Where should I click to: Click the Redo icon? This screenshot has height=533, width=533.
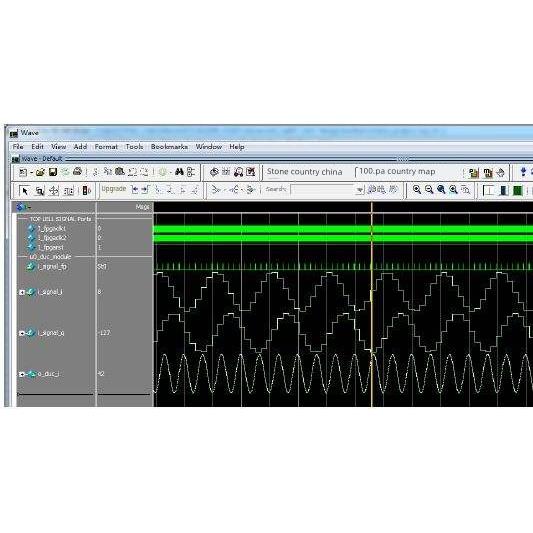(x=144, y=172)
